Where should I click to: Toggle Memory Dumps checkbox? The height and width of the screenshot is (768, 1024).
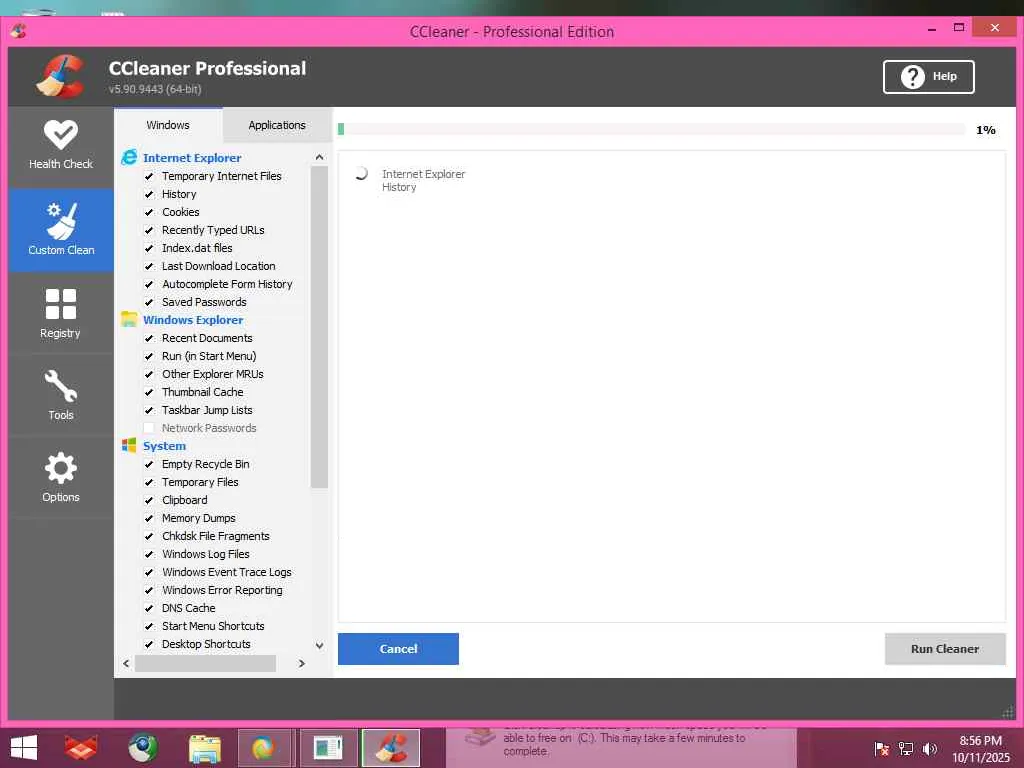click(x=149, y=519)
